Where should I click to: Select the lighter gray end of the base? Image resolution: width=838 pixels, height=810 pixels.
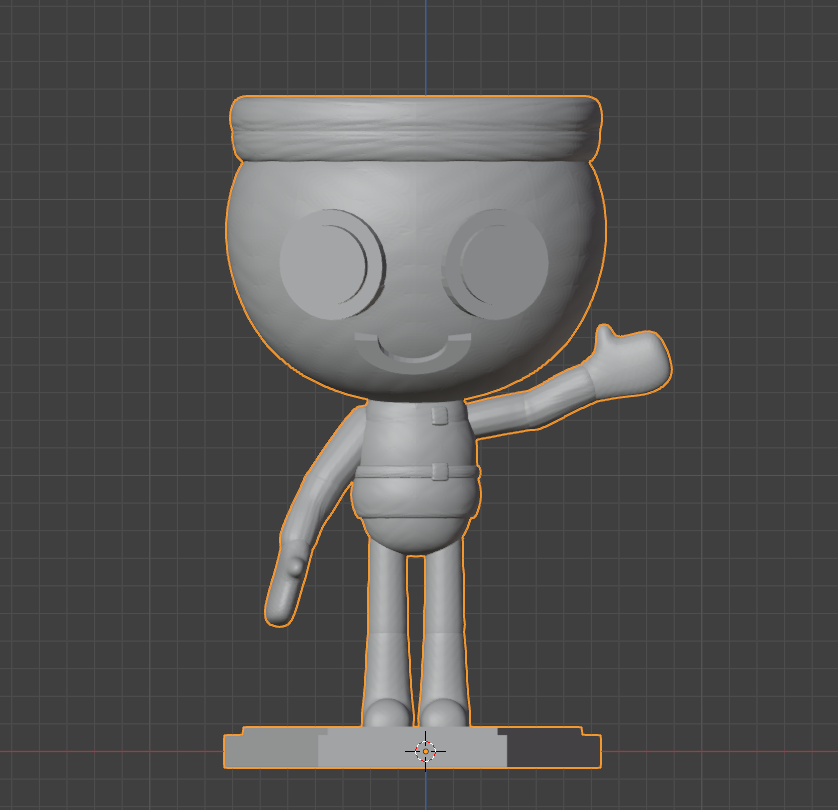click(270, 751)
